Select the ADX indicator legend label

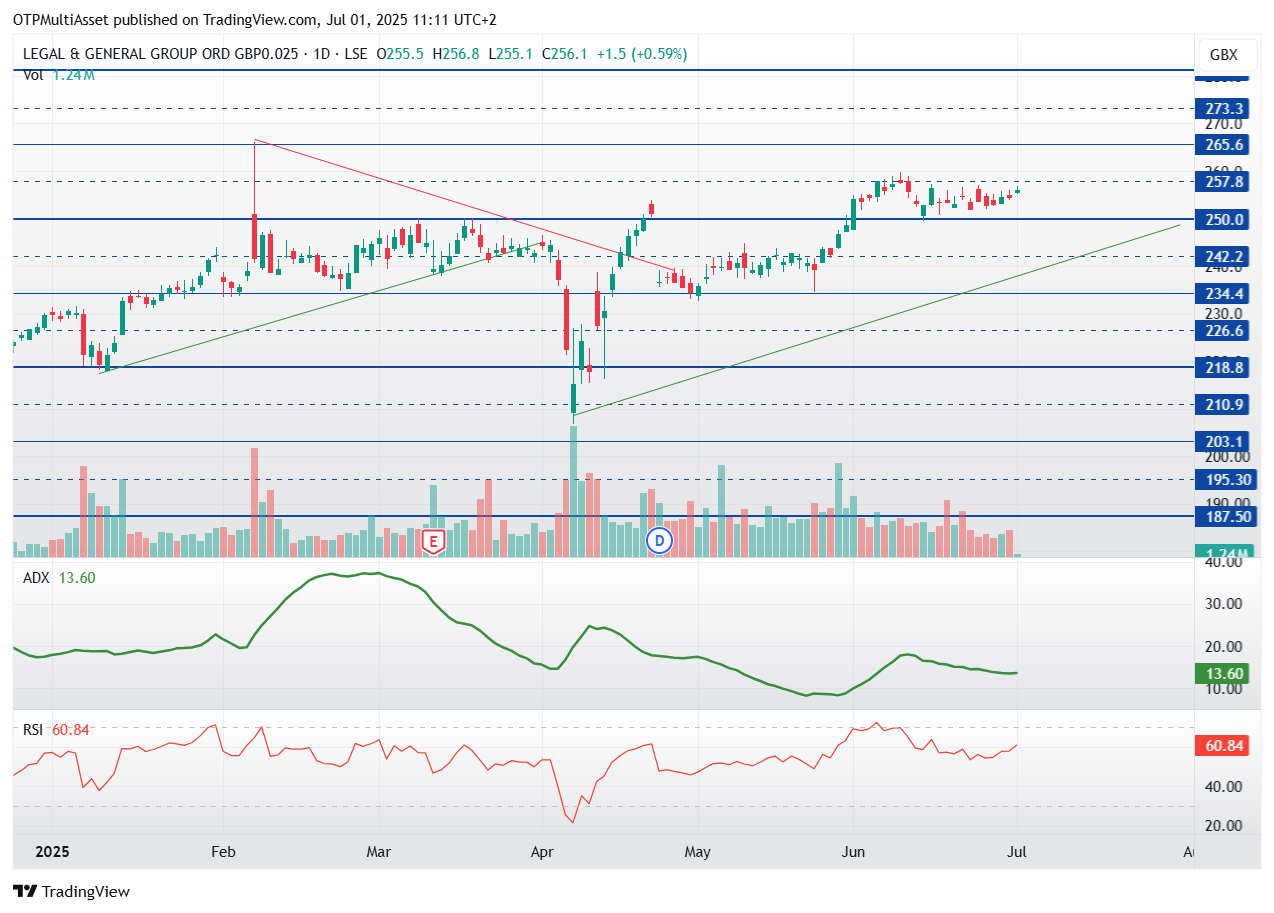point(37,577)
